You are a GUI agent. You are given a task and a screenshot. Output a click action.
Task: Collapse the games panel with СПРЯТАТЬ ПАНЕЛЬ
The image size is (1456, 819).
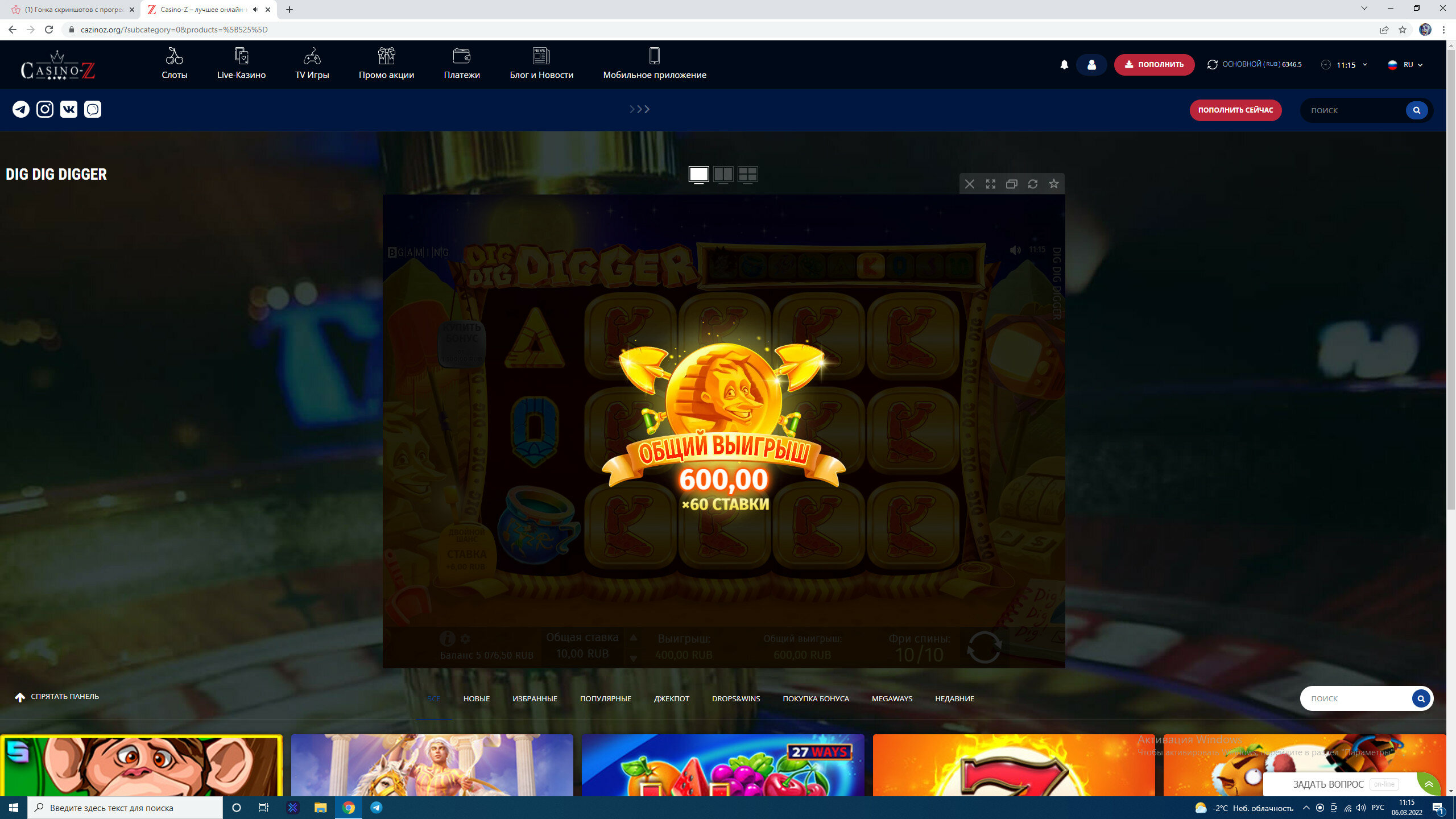[57, 697]
